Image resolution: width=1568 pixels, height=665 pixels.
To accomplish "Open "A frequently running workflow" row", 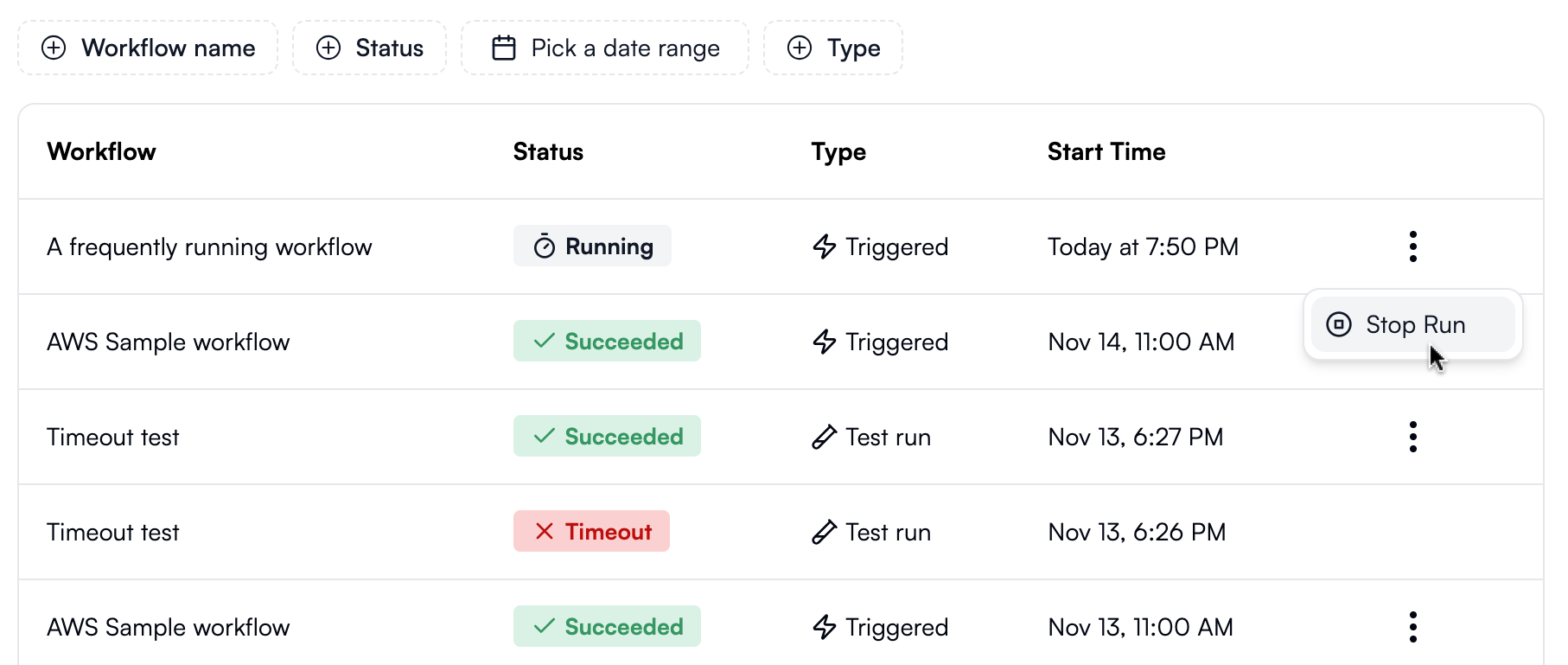I will coord(209,247).
